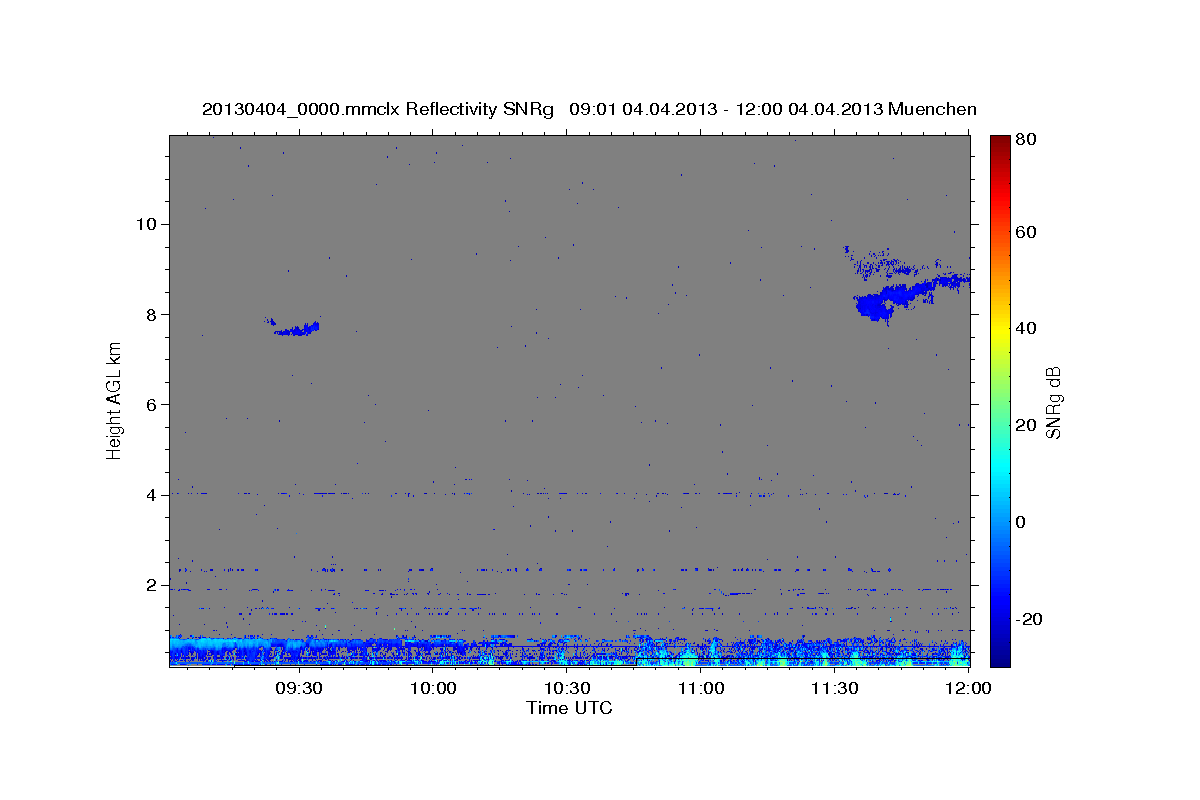Viewport: 1200px width, 800px height.
Task: Click the height tick label 2
Action: coord(153,585)
